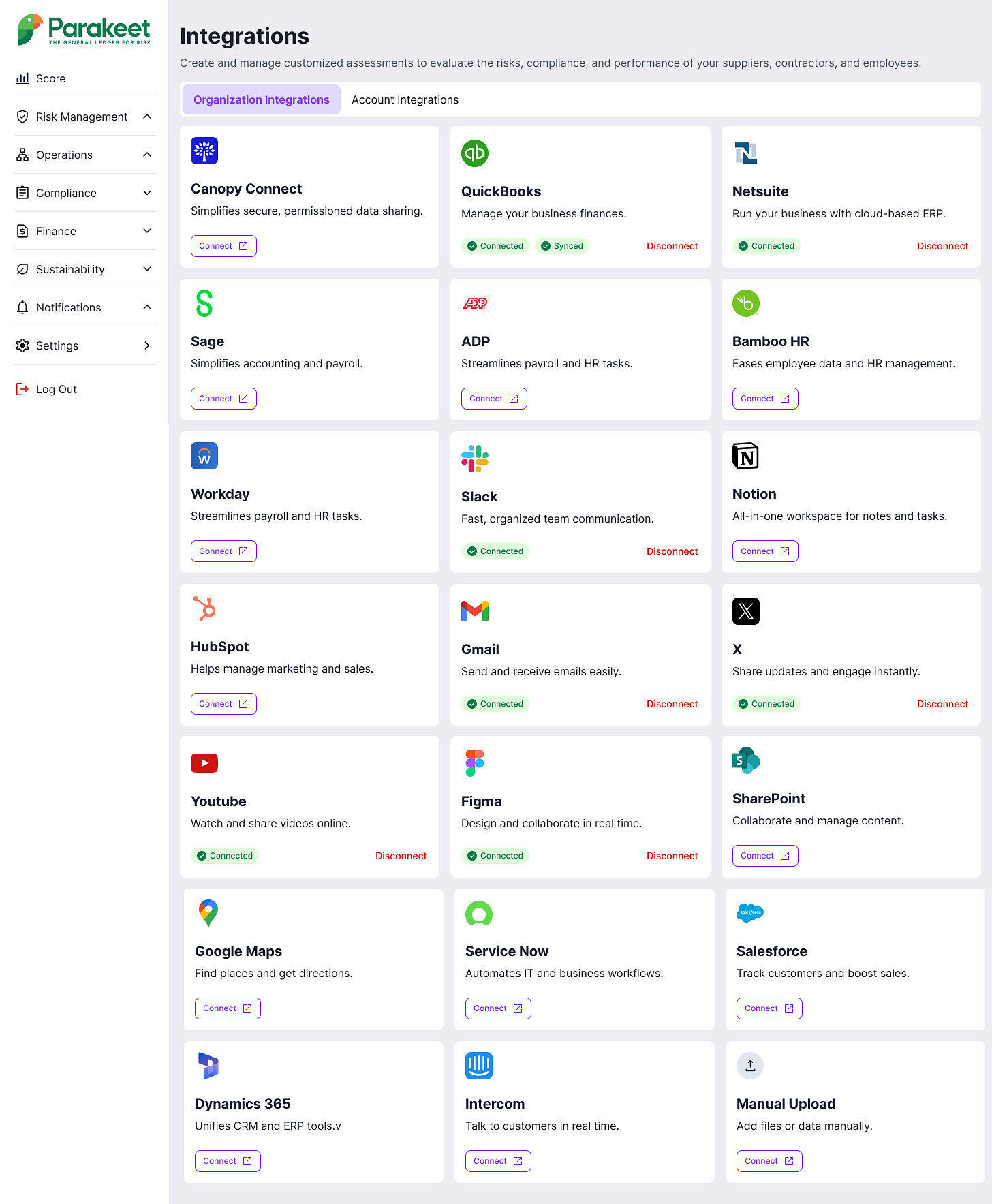The width and height of the screenshot is (992, 1204).
Task: Connect the Canopy Connect integration
Action: 223,246
